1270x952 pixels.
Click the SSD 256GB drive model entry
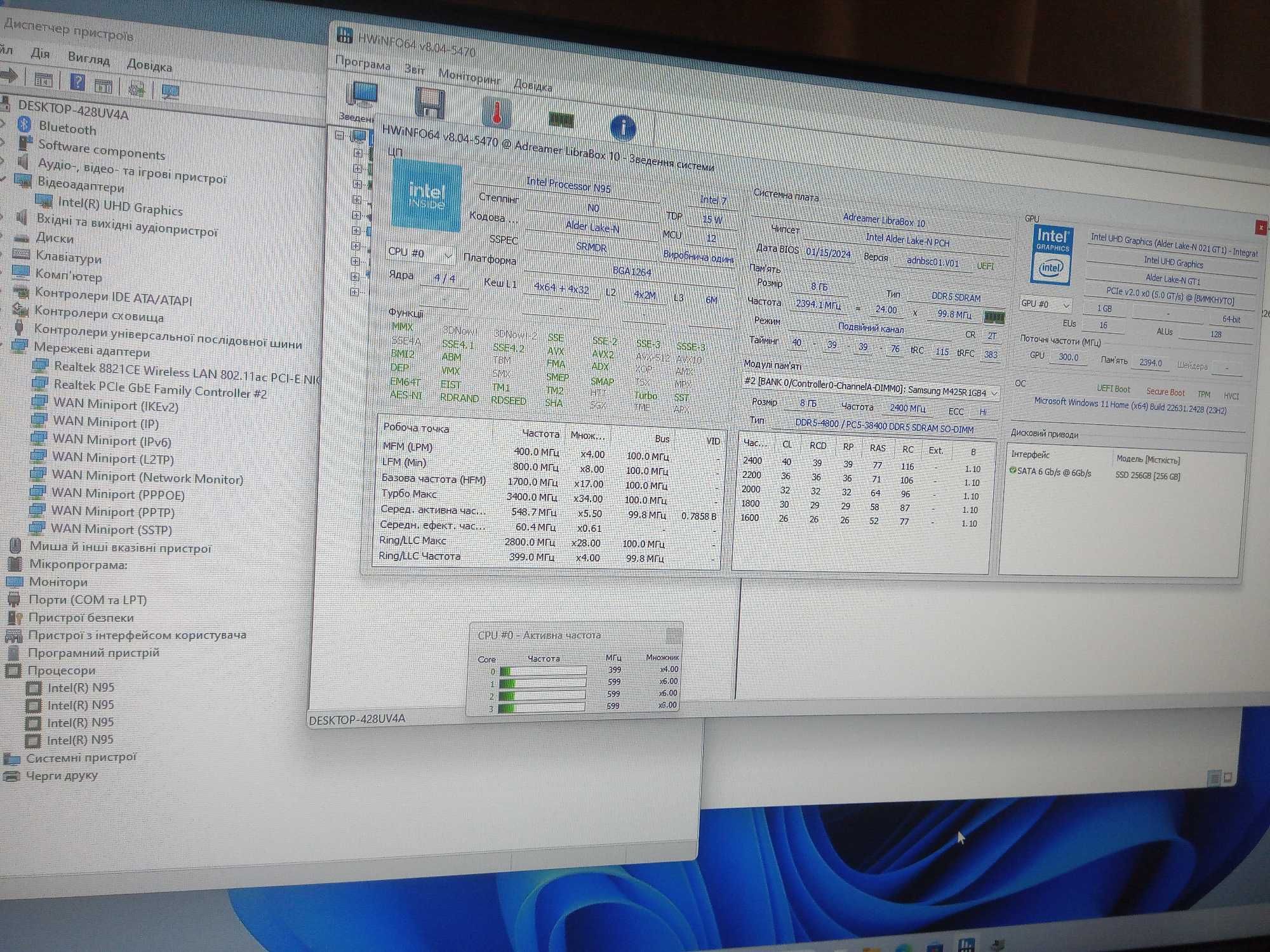(x=1147, y=475)
